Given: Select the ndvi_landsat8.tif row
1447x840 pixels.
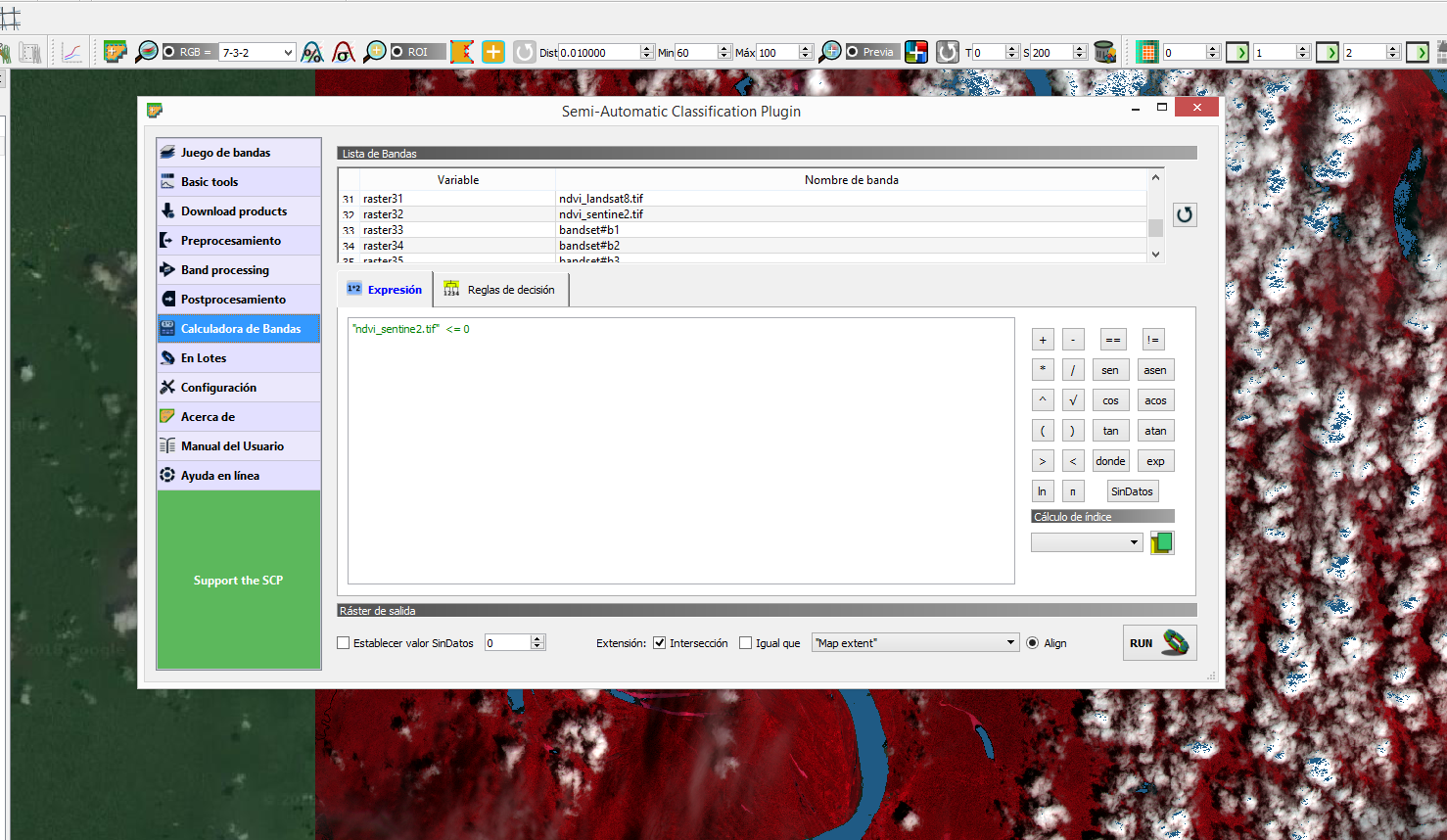Looking at the screenshot, I should [x=742, y=198].
